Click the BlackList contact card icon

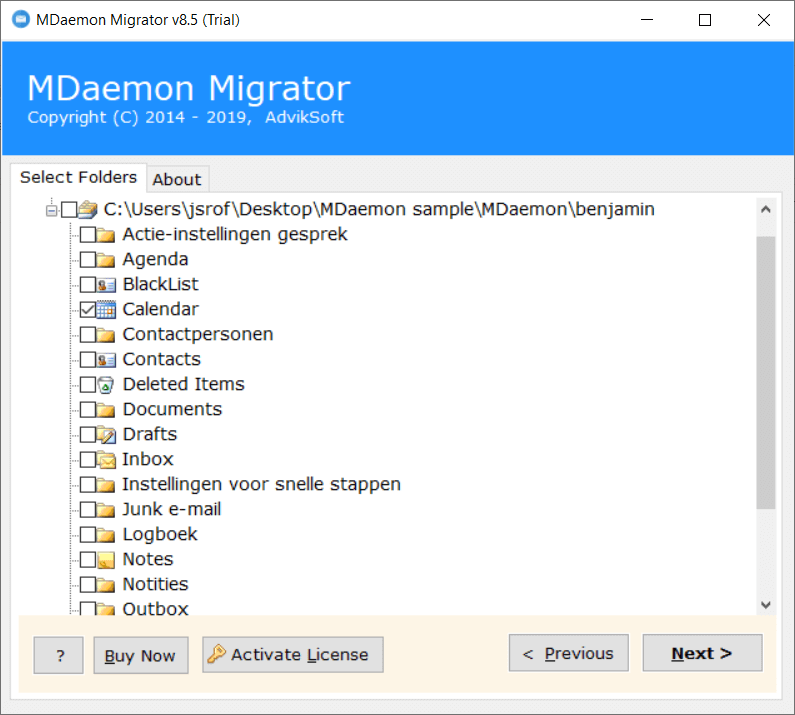click(x=106, y=285)
